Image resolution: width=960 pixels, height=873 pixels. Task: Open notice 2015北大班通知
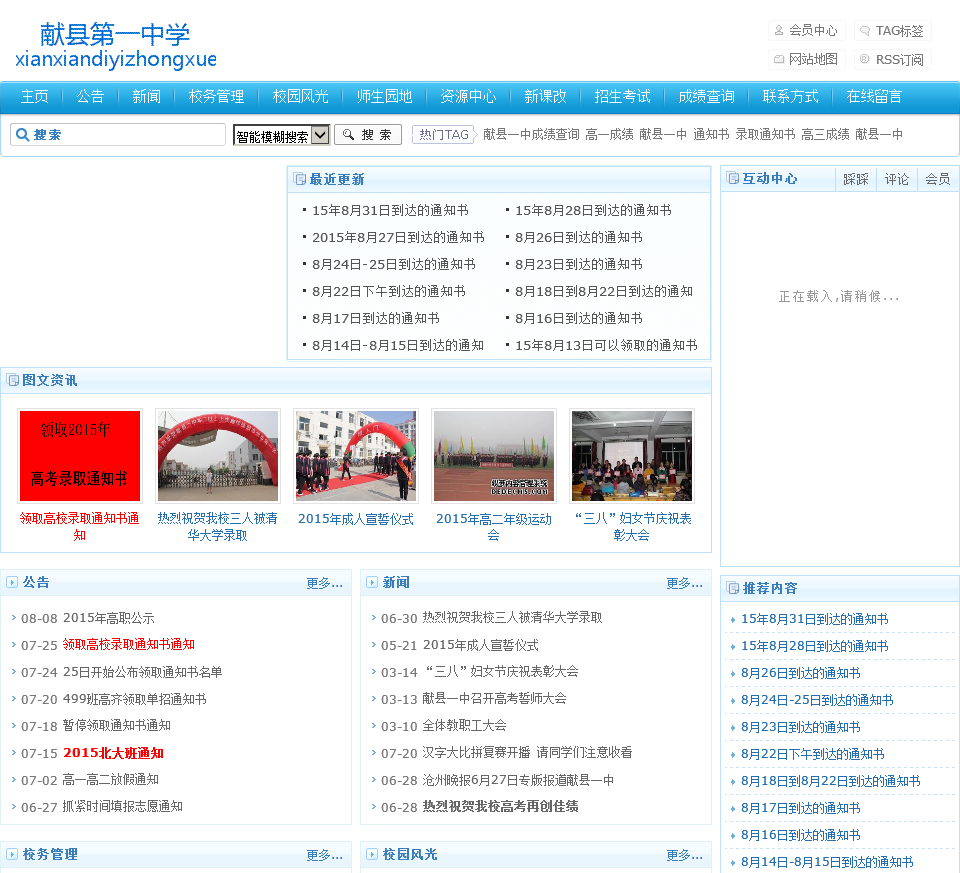click(x=113, y=752)
